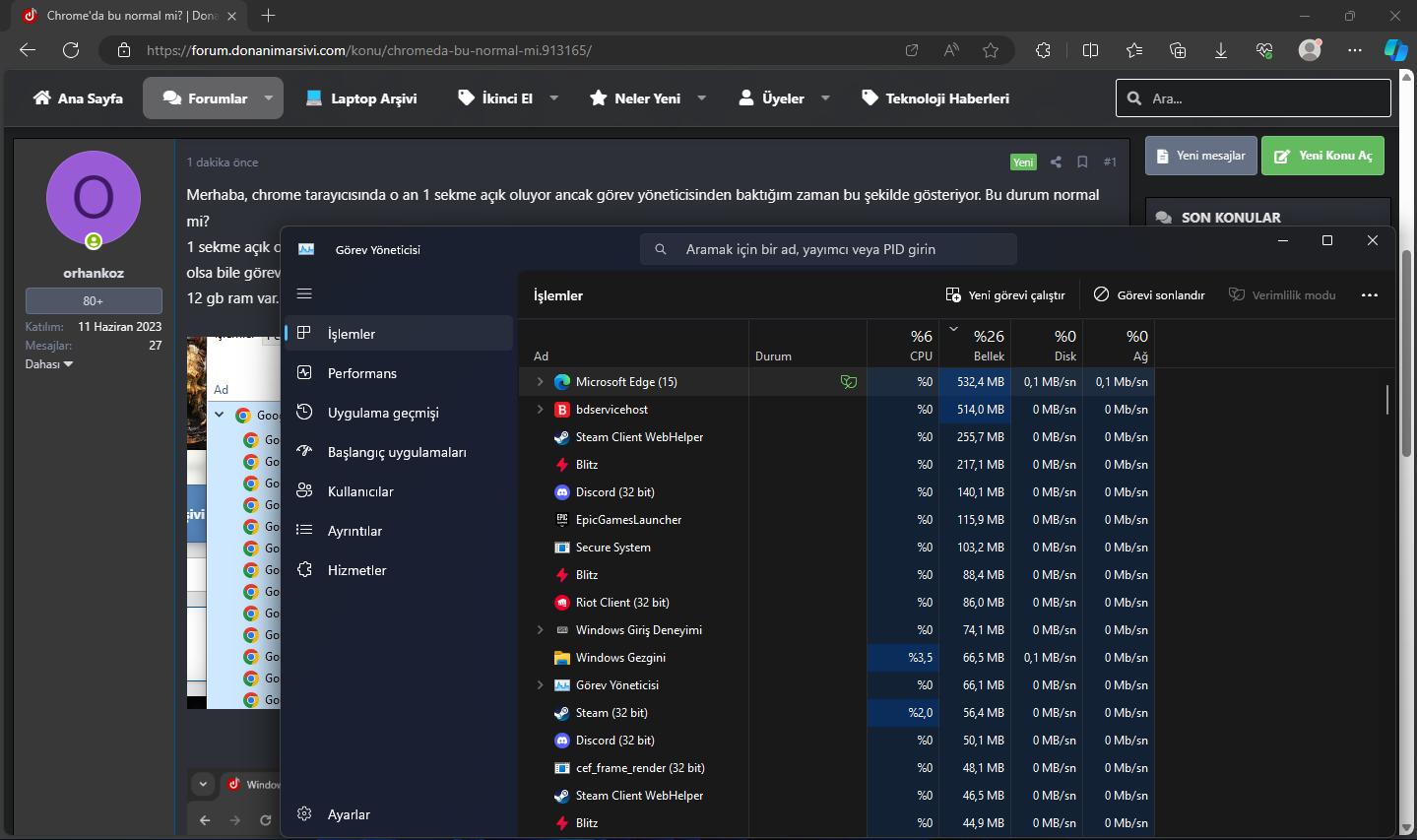1417x840 pixels.
Task: Open the Edge favorites list icon
Action: 1134,50
